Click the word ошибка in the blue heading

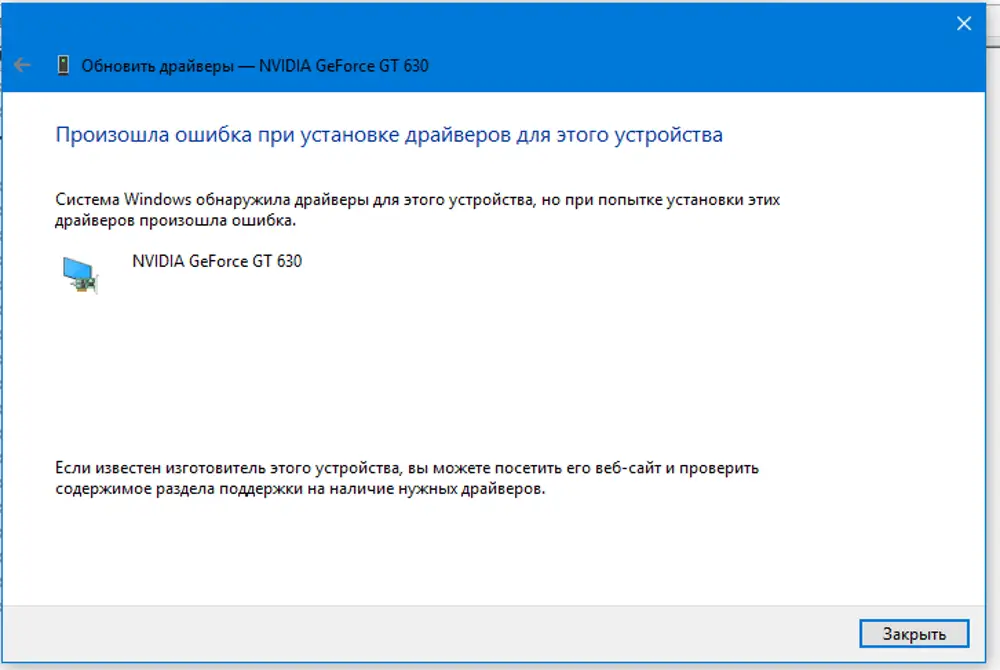coord(195,135)
